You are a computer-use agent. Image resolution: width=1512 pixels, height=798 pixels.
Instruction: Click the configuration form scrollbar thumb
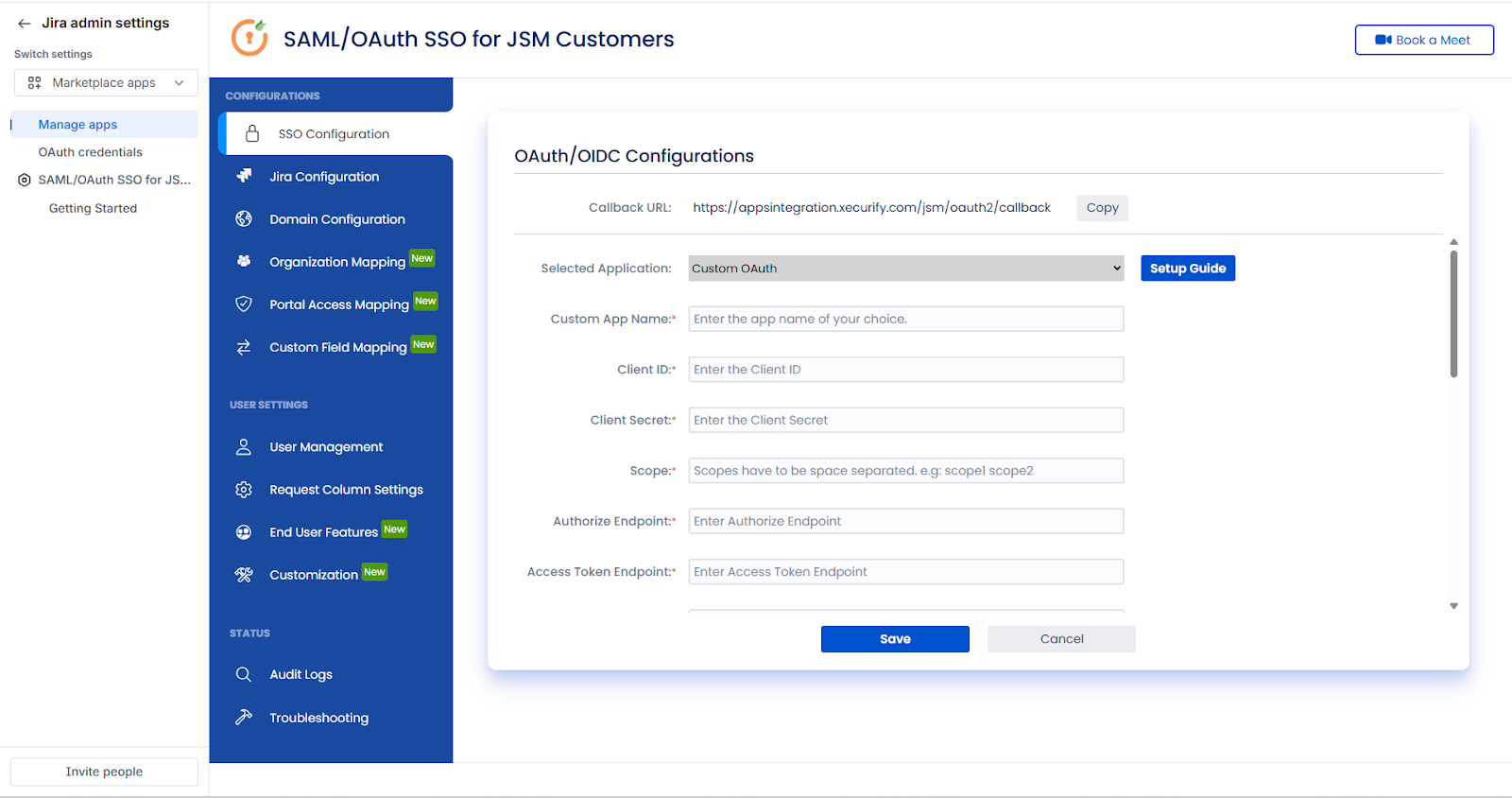[1453, 314]
